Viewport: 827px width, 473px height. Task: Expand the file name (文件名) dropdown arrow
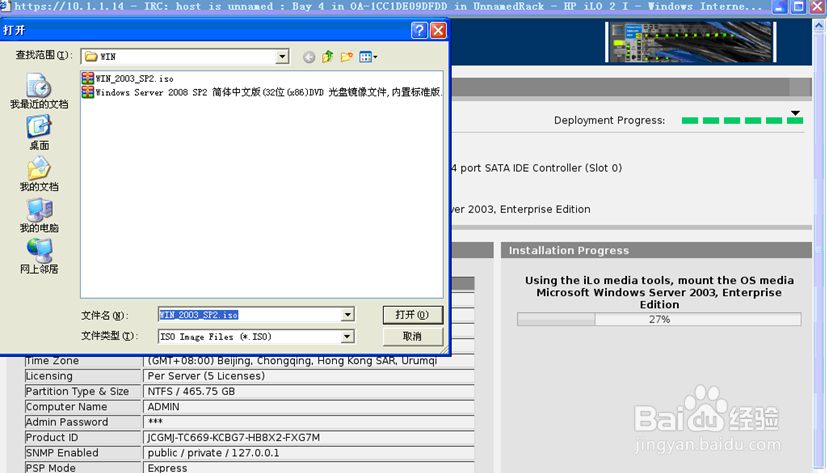[347, 315]
